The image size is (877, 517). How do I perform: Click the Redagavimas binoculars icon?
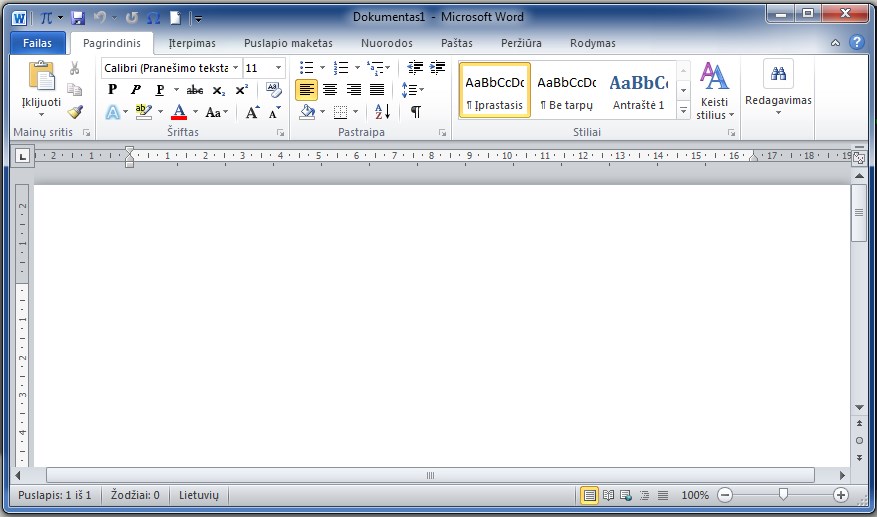778,73
